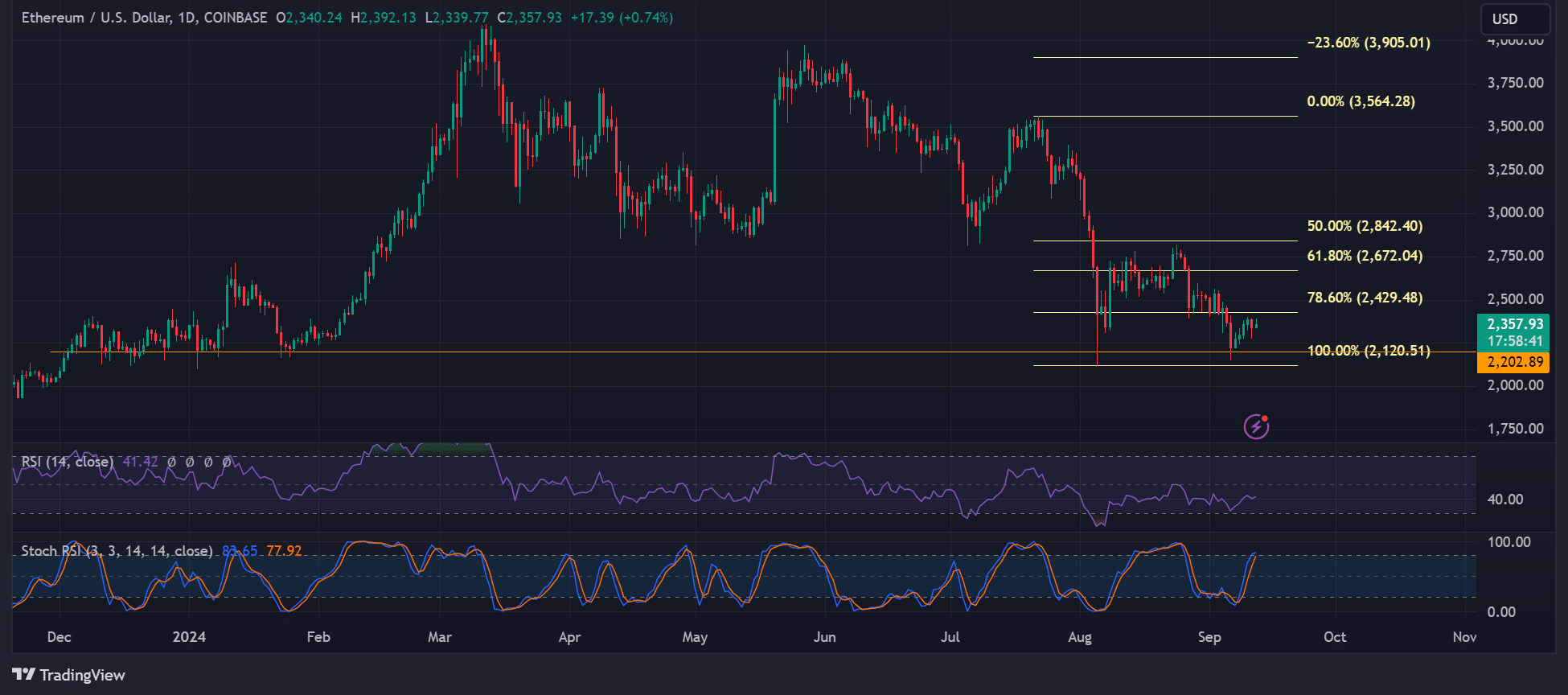Select the RSI (14, close) indicator label
This screenshot has width=1568, height=695.
click(67, 462)
